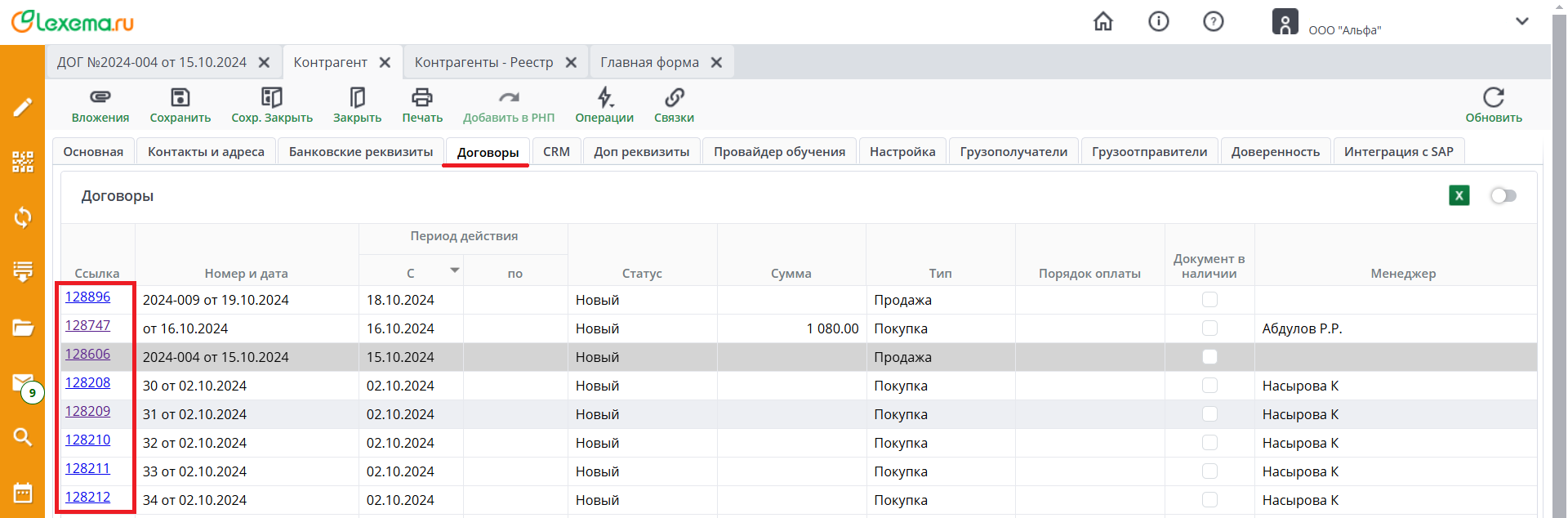This screenshot has width=1568, height=518.
Task: Open contract link 128210
Action: [x=87, y=440]
